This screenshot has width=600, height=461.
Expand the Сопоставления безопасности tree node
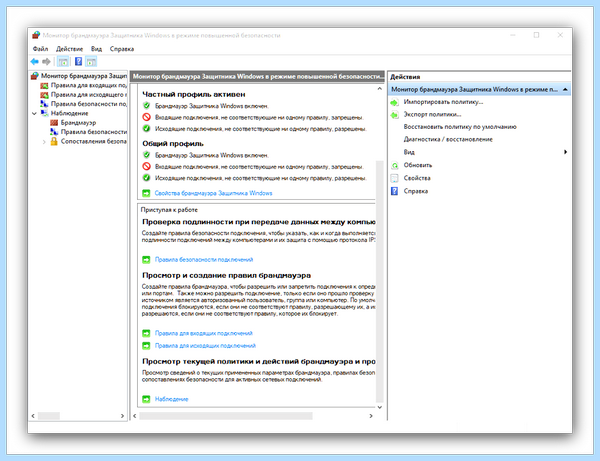tap(44, 142)
